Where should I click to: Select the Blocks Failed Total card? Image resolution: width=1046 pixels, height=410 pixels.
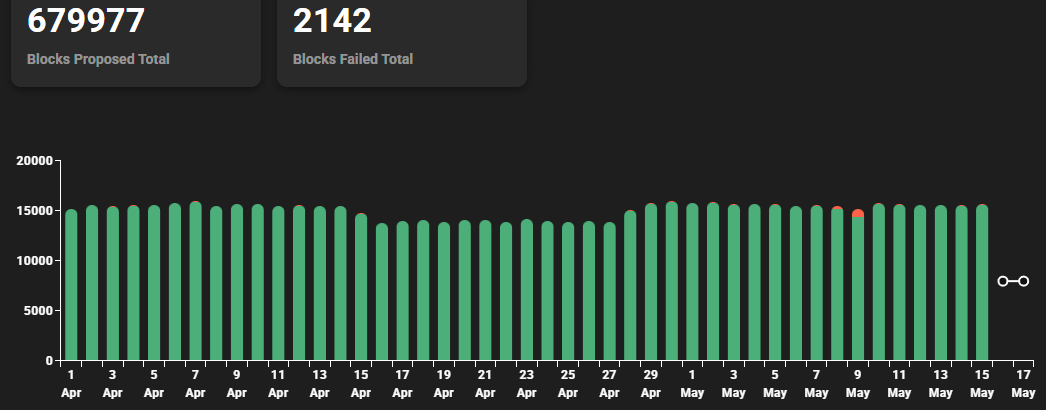click(402, 43)
